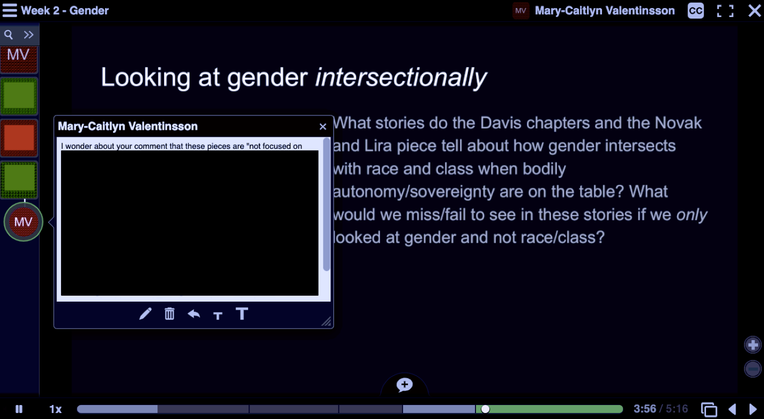Toggle fullscreen mode

725,11
